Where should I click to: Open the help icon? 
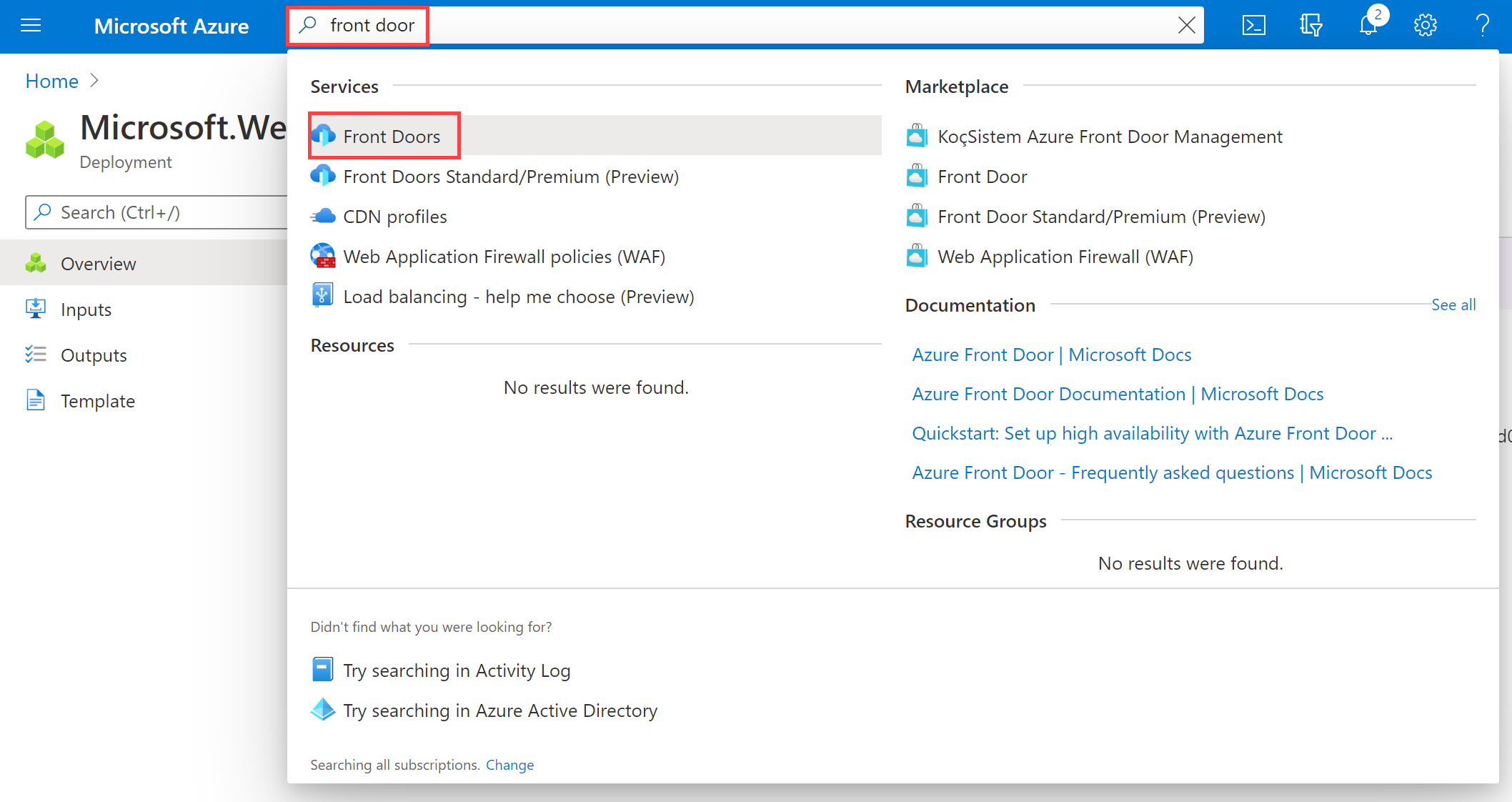pyautogui.click(x=1482, y=25)
